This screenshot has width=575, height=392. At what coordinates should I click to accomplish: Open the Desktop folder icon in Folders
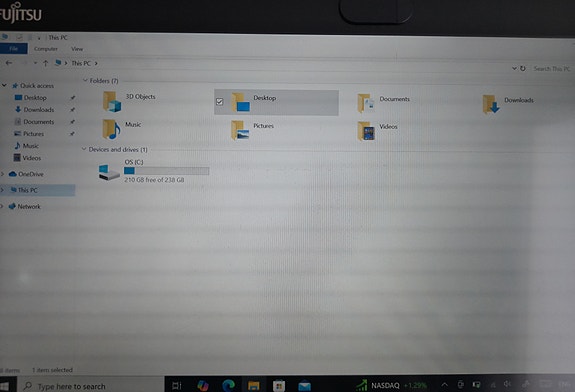(241, 102)
